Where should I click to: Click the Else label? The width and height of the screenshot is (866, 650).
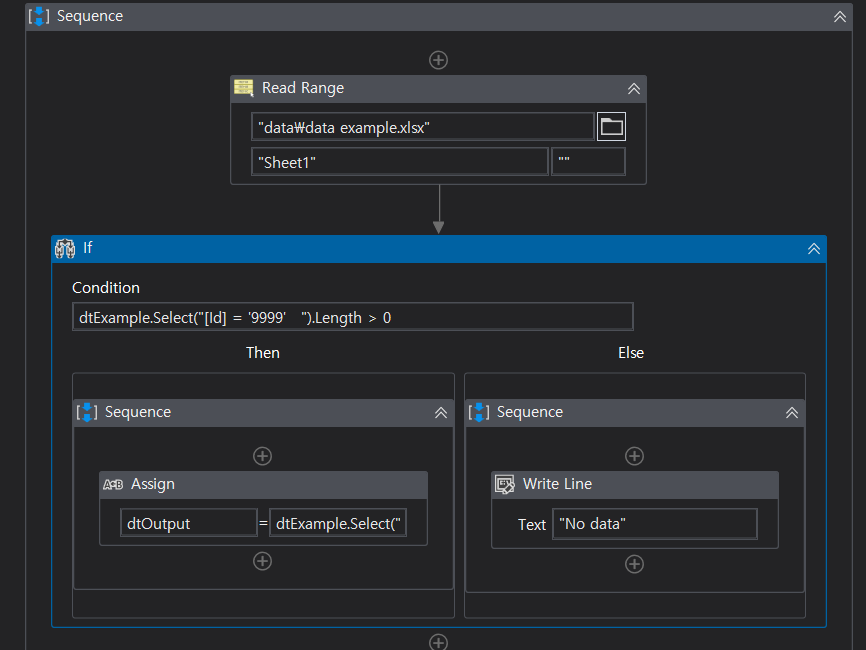[x=631, y=353]
